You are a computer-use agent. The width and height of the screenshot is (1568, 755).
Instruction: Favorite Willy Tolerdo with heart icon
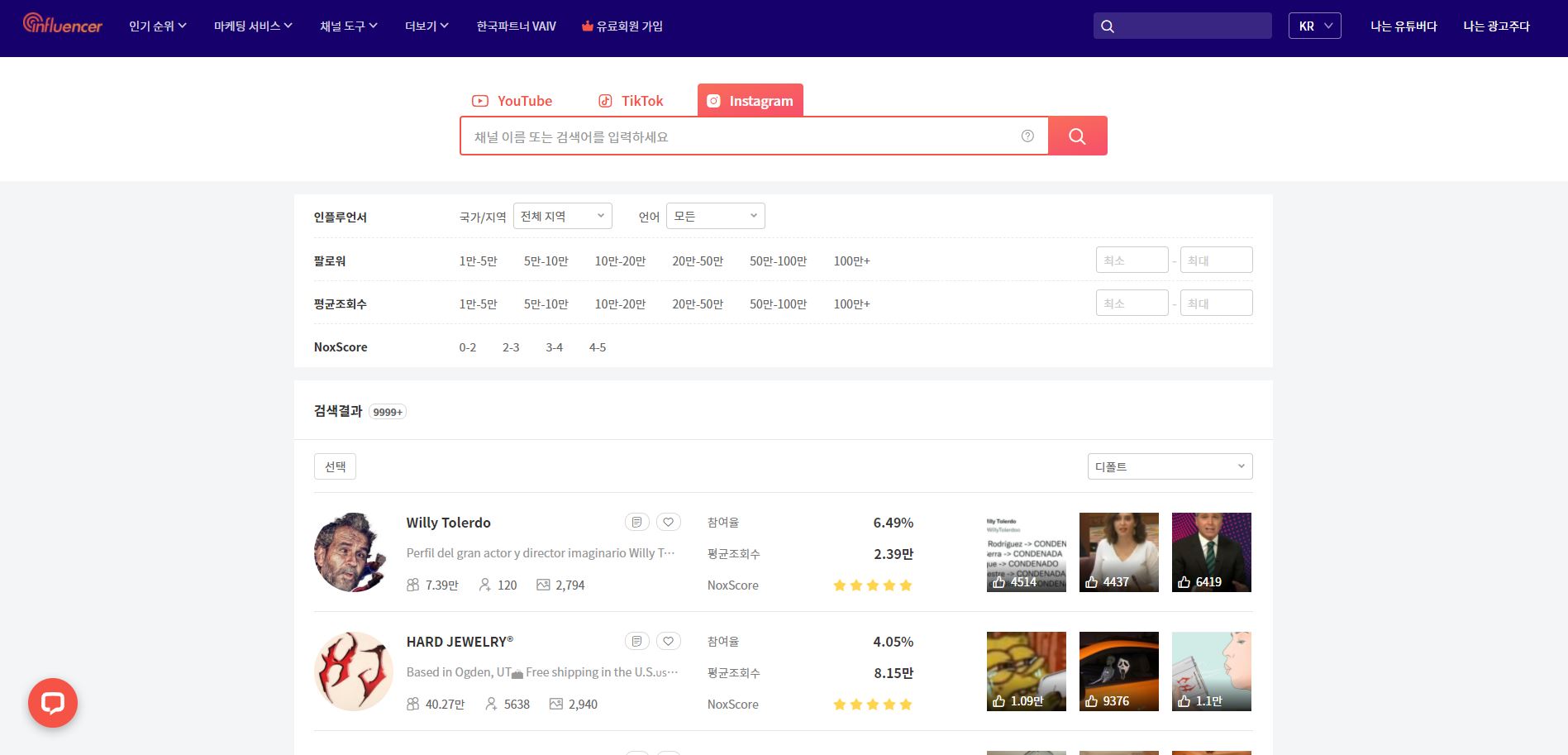pos(669,522)
